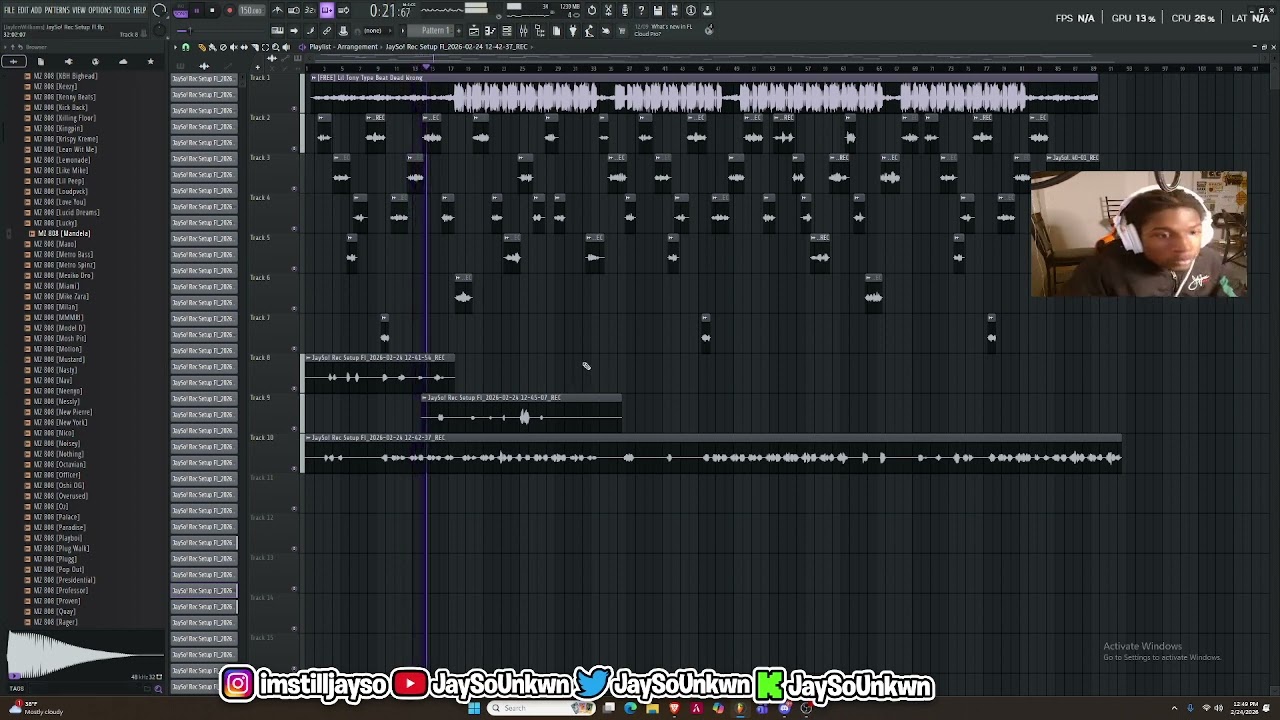
Task: Open the Mixer view icon
Action: pyautogui.click(x=523, y=31)
